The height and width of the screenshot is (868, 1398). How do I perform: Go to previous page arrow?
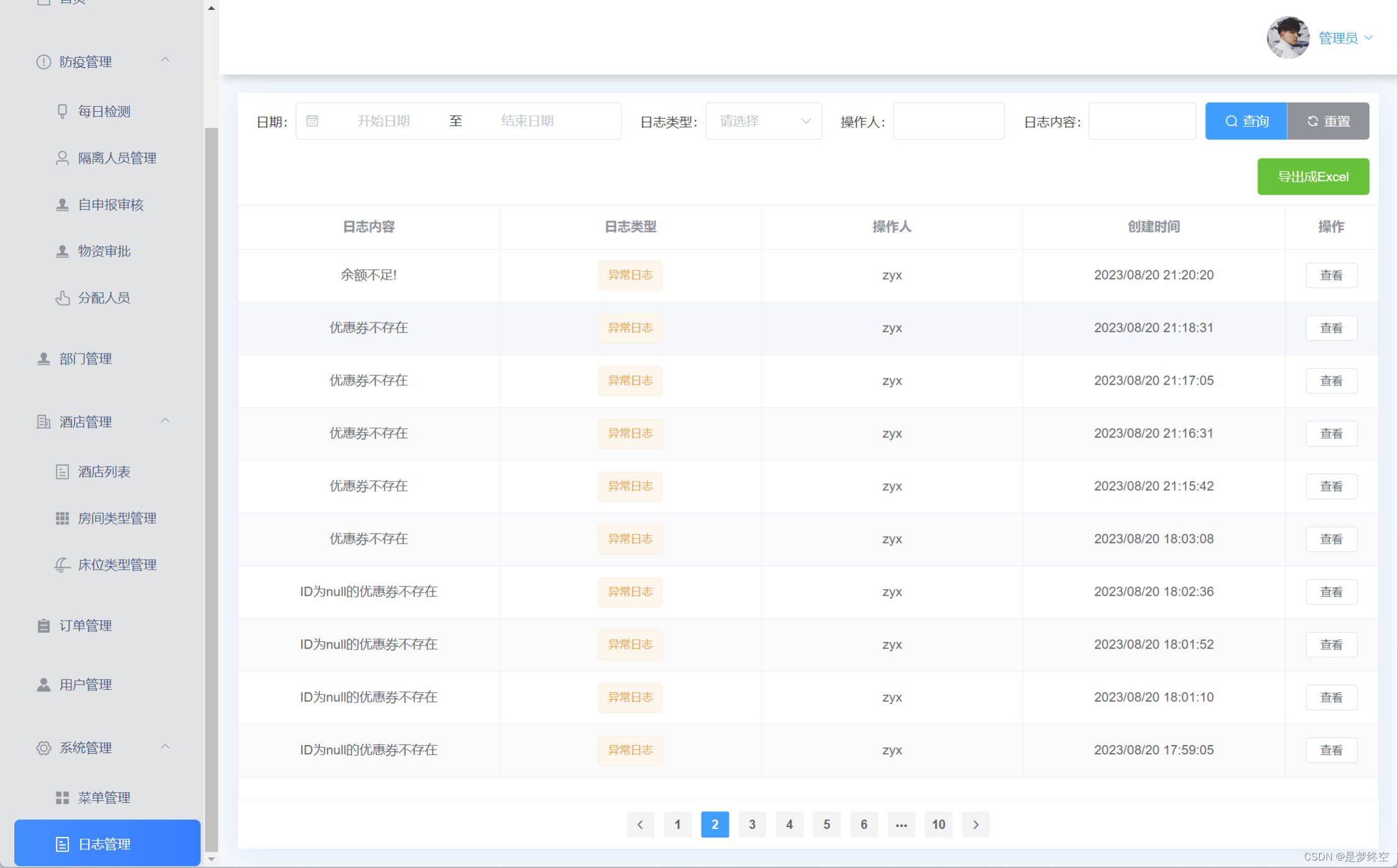click(x=640, y=825)
